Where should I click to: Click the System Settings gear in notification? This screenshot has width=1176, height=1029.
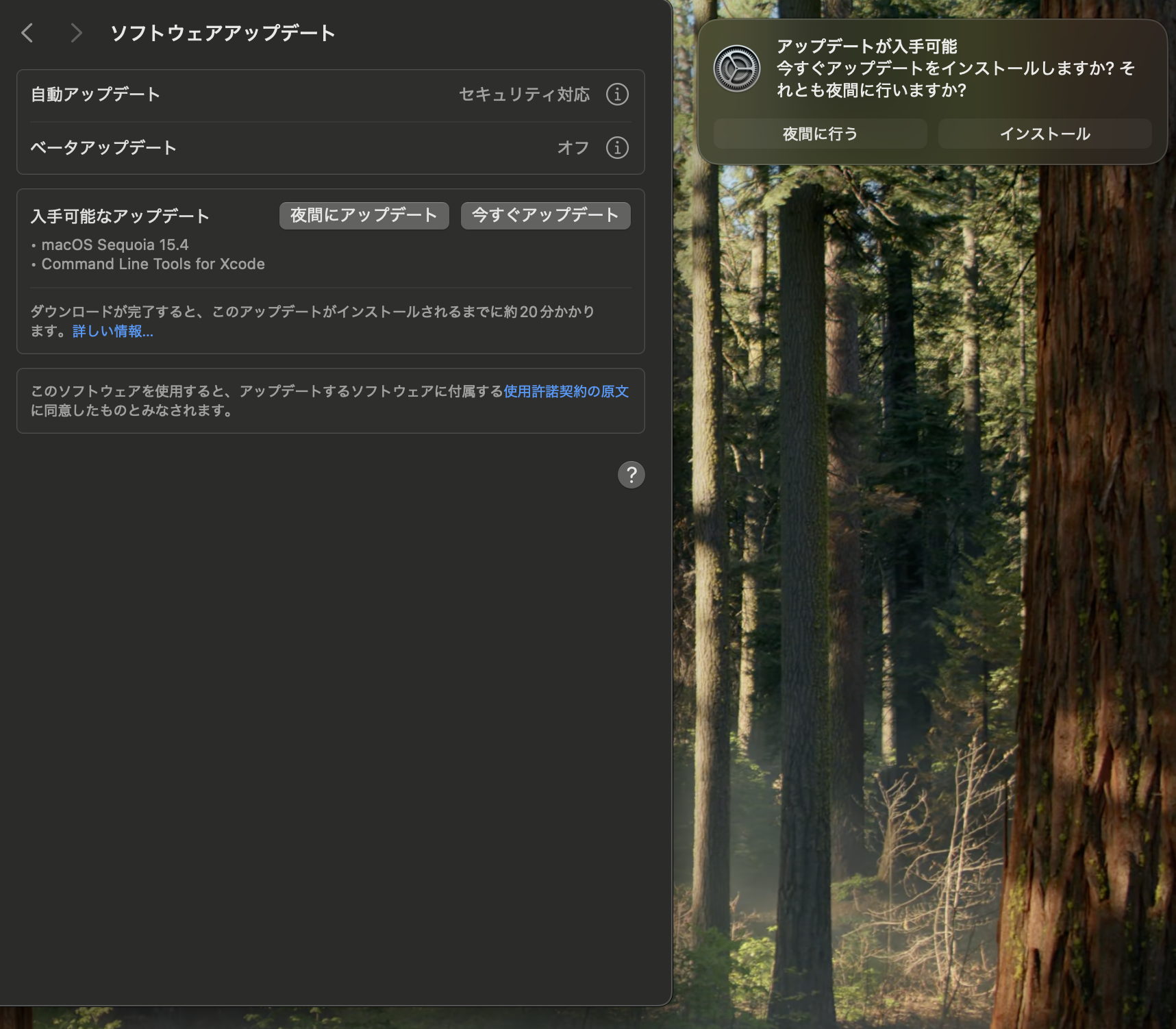[736, 69]
